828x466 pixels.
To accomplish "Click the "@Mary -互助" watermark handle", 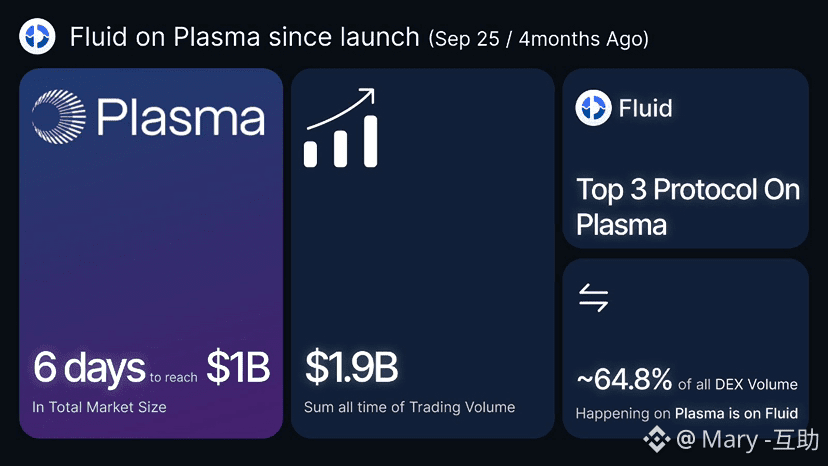I will tap(747, 439).
